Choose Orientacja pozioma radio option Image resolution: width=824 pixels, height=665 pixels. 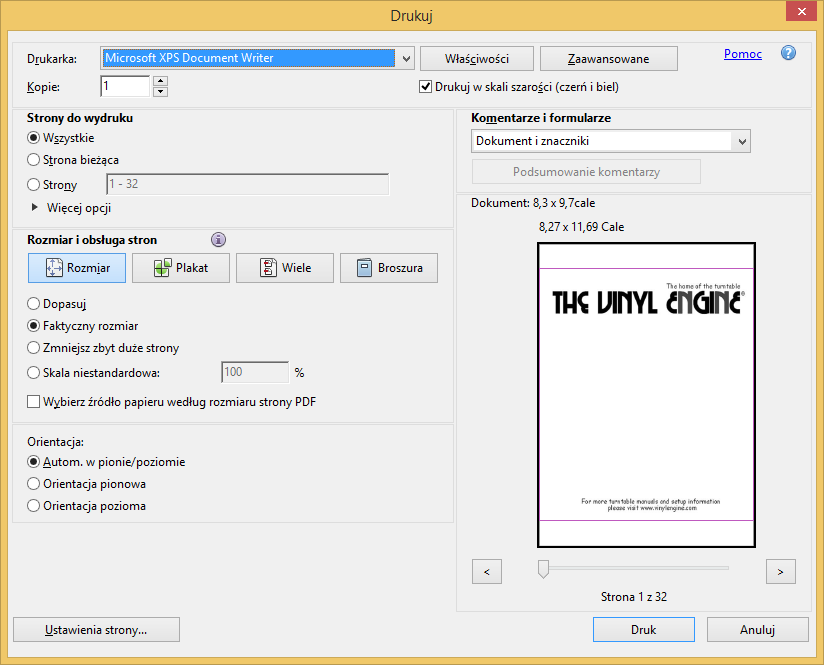[34, 506]
